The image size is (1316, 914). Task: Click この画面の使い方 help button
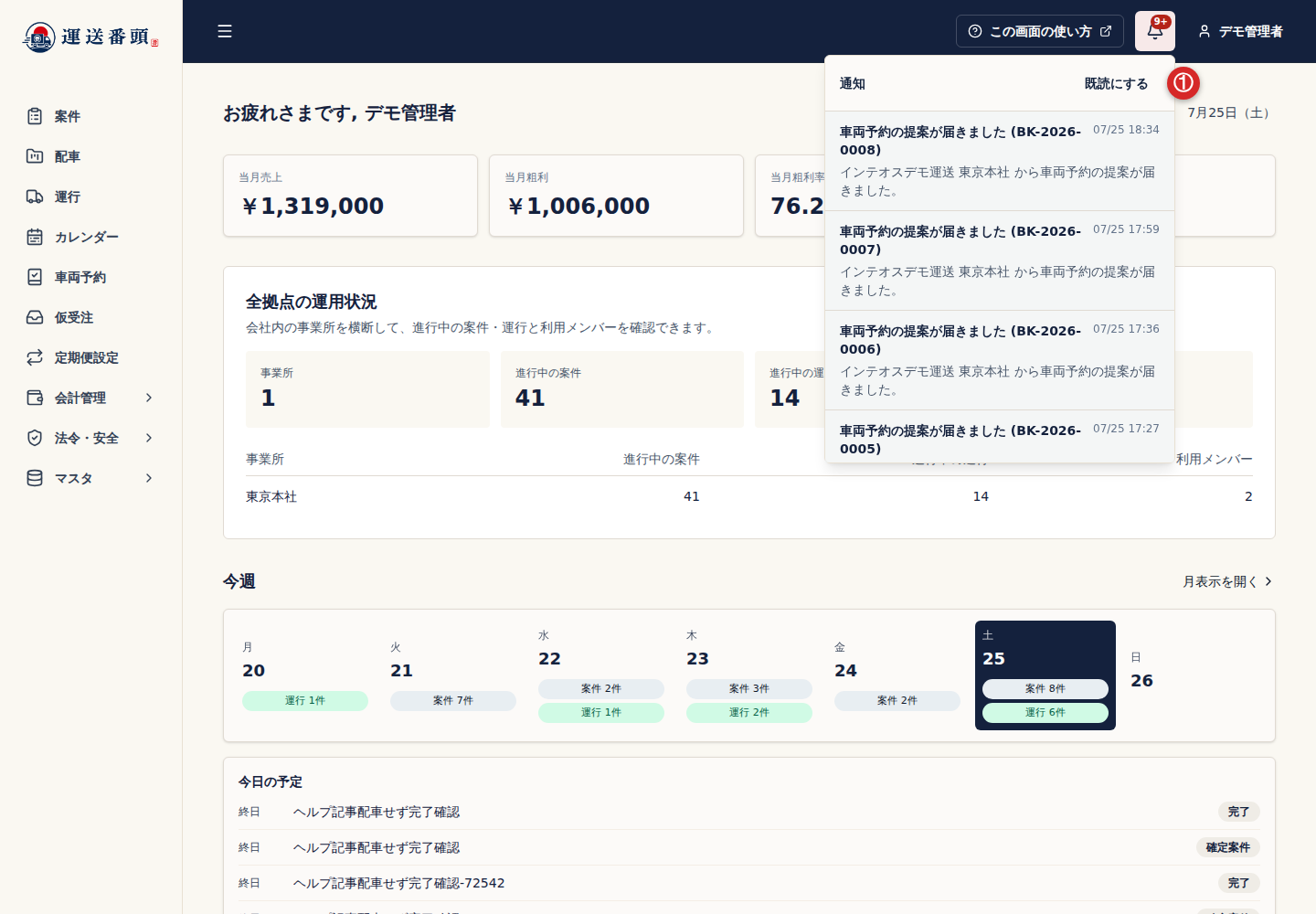[1040, 31]
